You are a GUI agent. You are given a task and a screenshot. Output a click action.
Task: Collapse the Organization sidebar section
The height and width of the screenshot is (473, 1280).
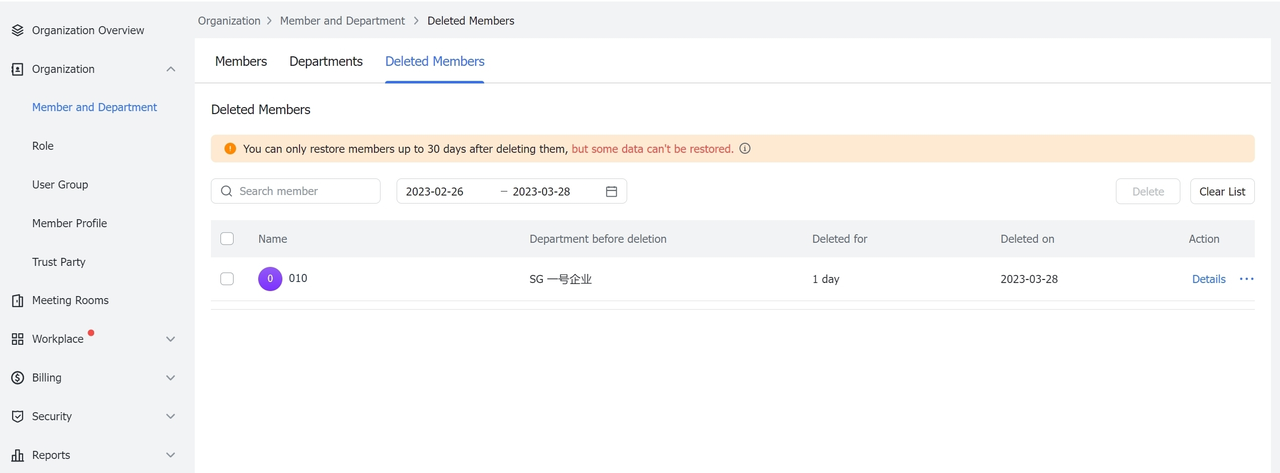pyautogui.click(x=170, y=69)
